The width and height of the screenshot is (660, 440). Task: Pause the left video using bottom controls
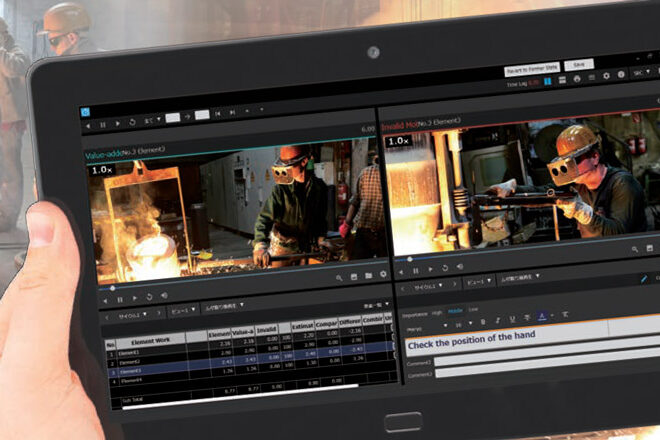coord(120,298)
